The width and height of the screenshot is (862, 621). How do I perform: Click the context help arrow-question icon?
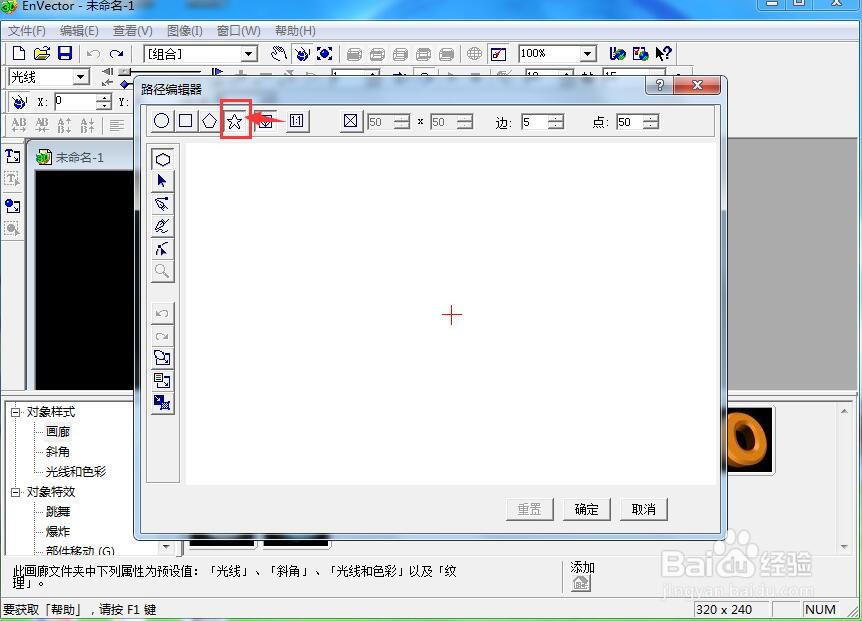coord(664,53)
